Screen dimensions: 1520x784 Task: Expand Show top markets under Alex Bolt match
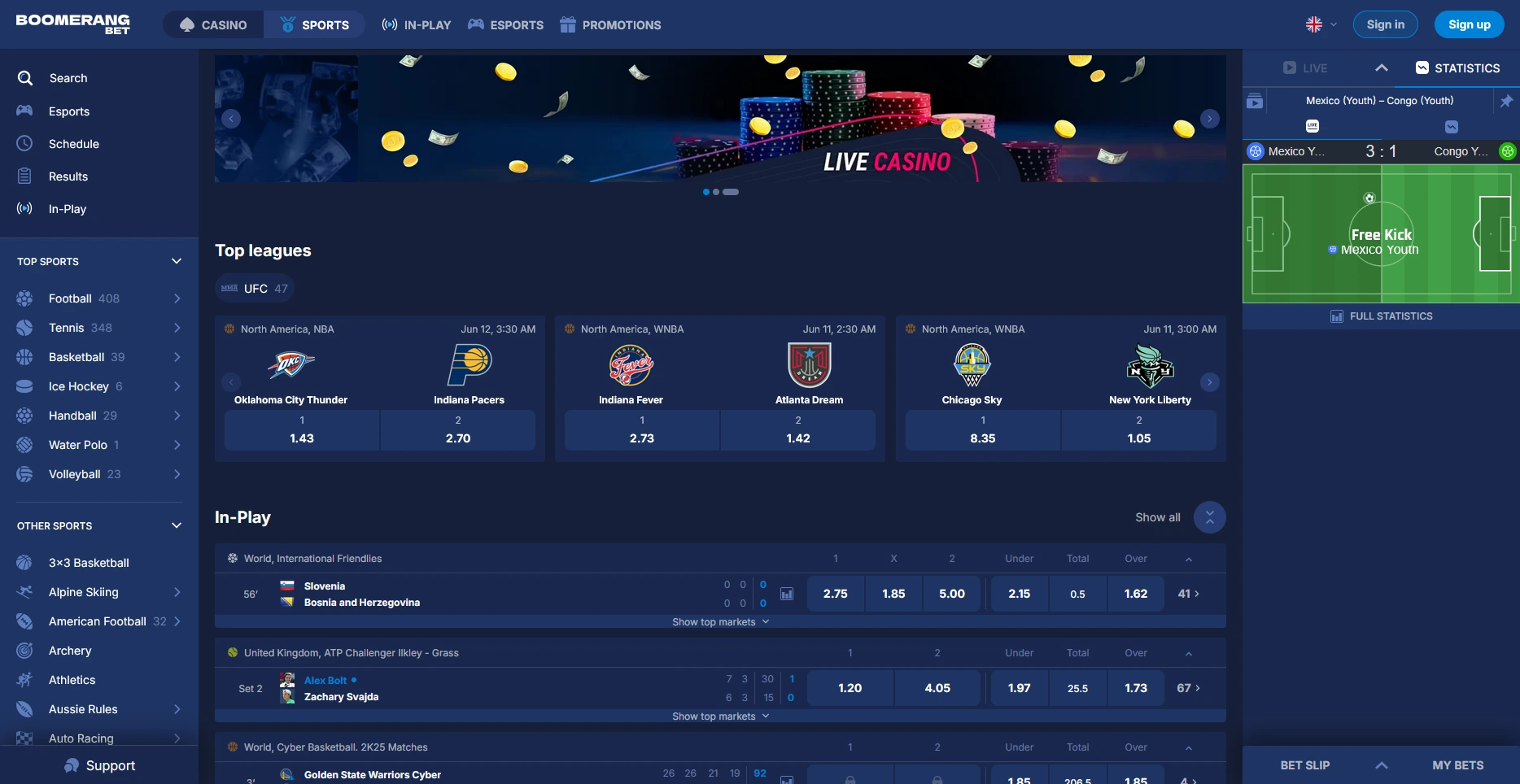pos(720,716)
